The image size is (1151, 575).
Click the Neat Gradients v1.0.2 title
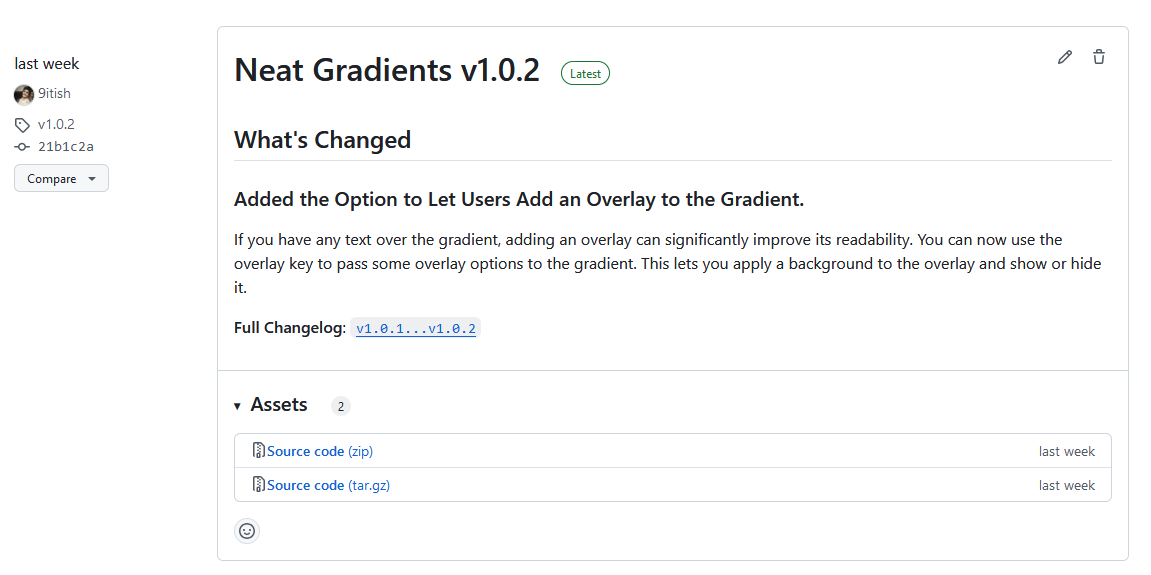tap(387, 70)
